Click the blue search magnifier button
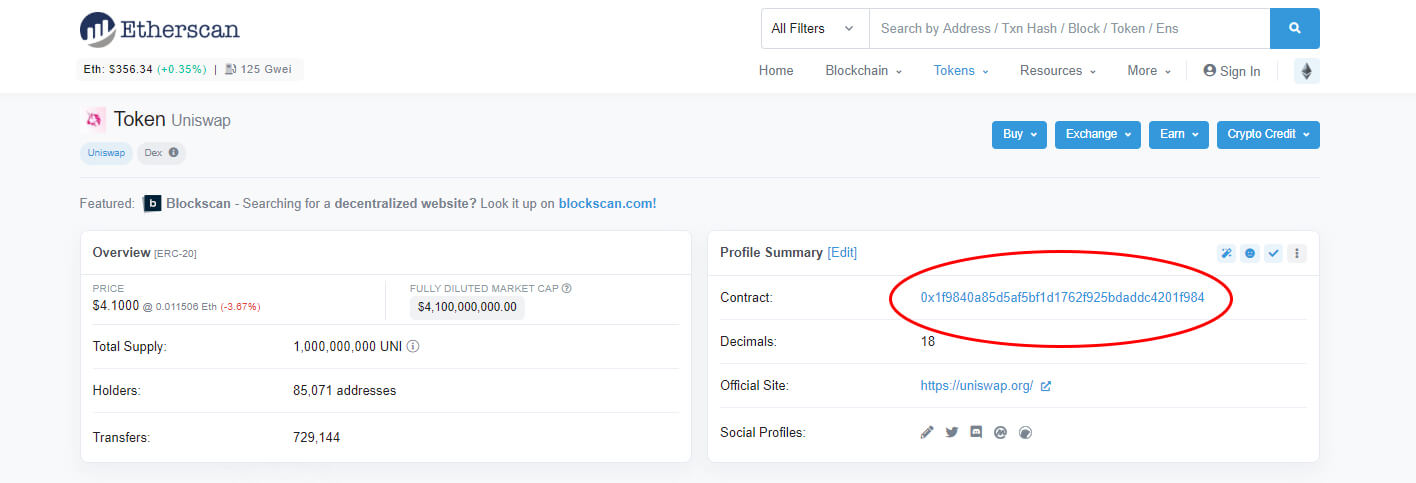The height and width of the screenshot is (483, 1416). 1295,28
